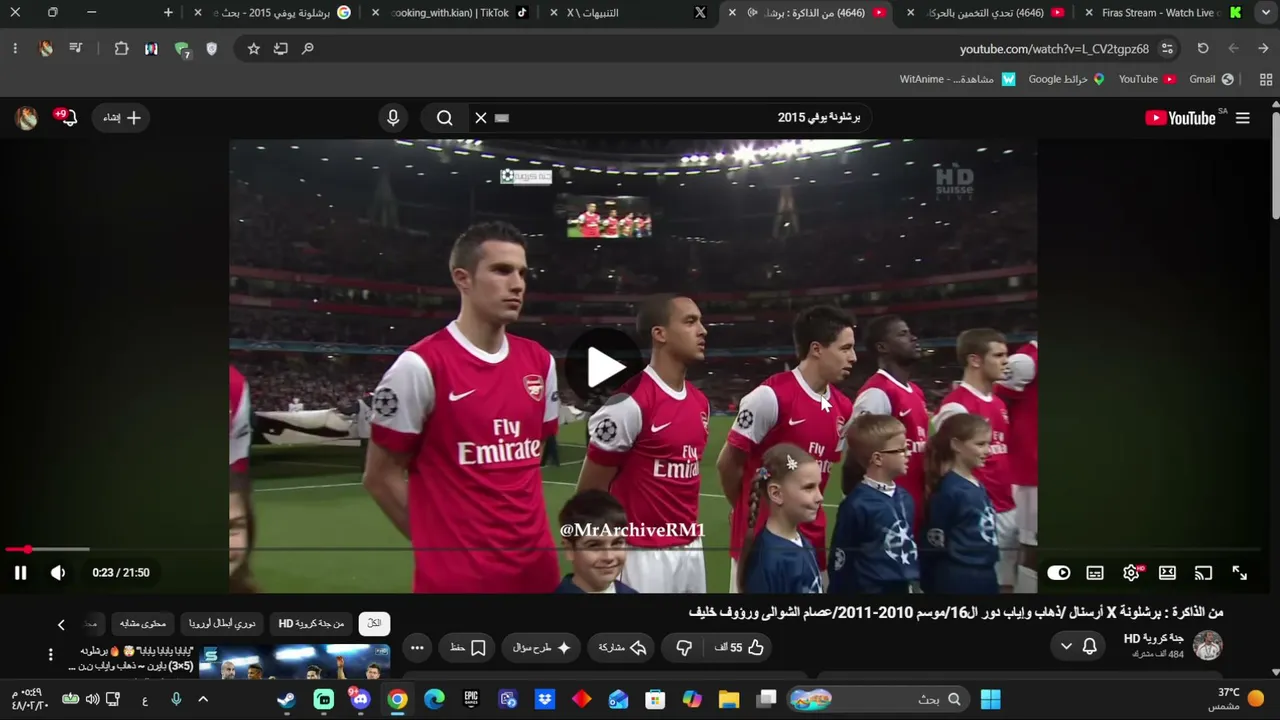
Task: Clear the YouTube search query
Action: pyautogui.click(x=481, y=118)
